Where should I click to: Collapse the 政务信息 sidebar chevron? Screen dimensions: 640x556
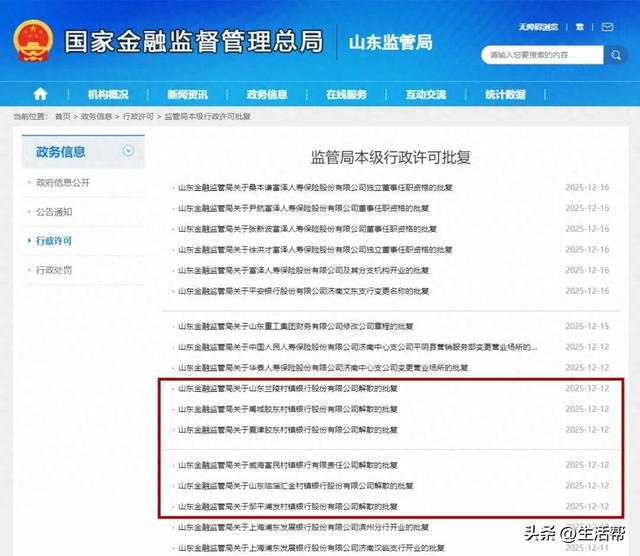coord(128,151)
